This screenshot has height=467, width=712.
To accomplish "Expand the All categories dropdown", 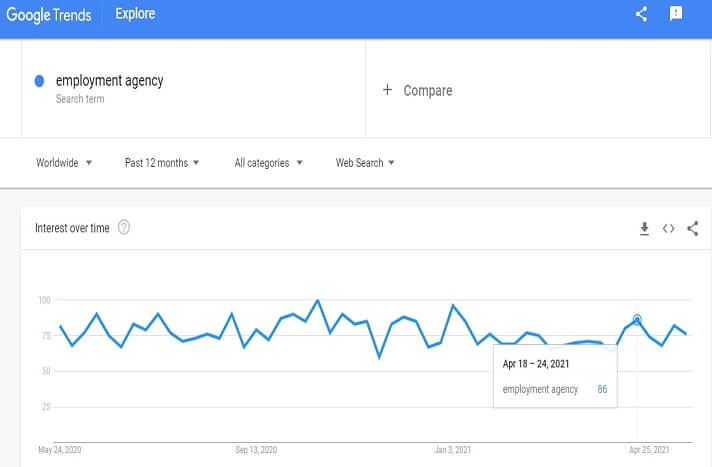I will coord(268,163).
